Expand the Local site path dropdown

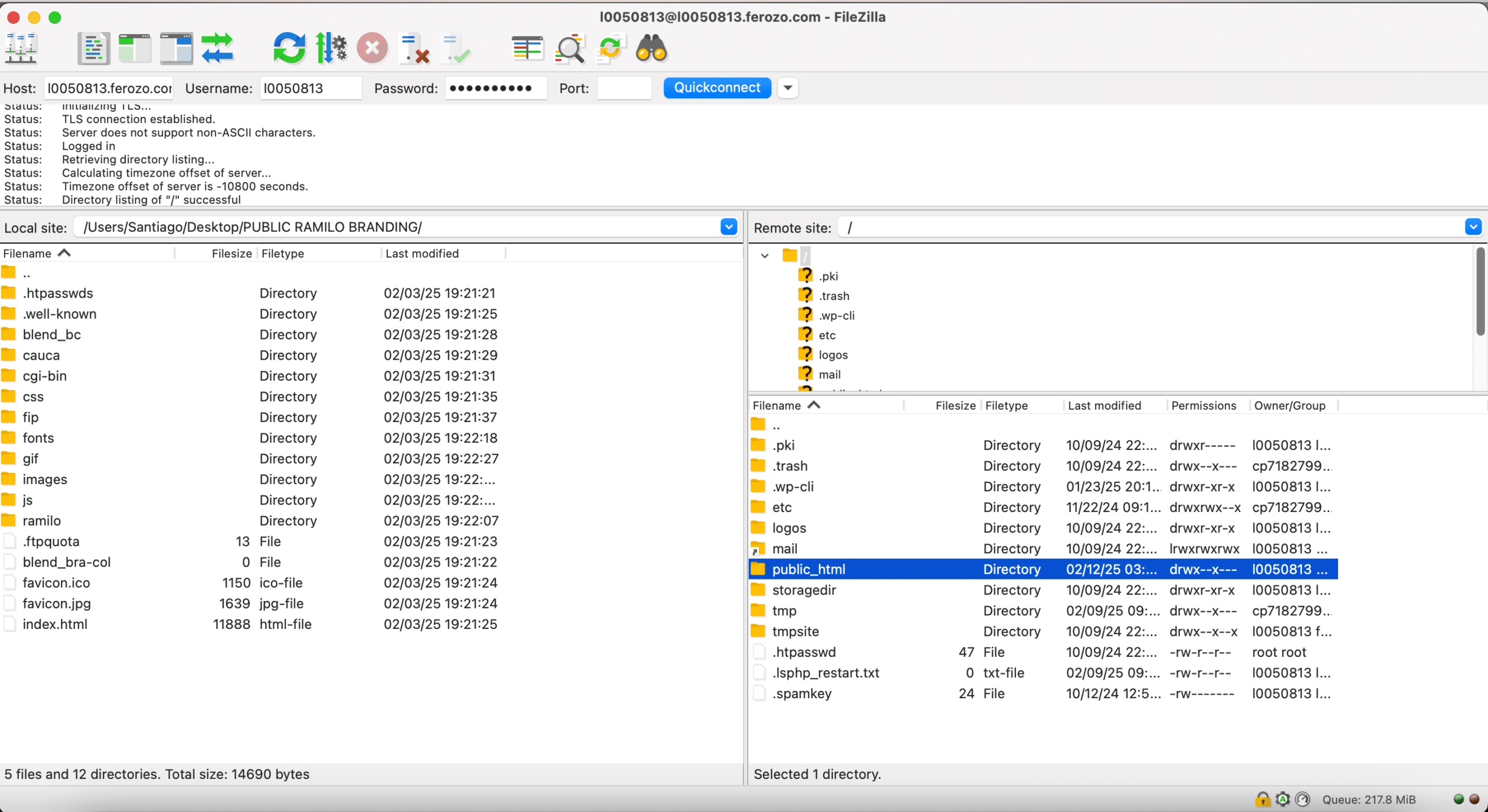(x=728, y=227)
